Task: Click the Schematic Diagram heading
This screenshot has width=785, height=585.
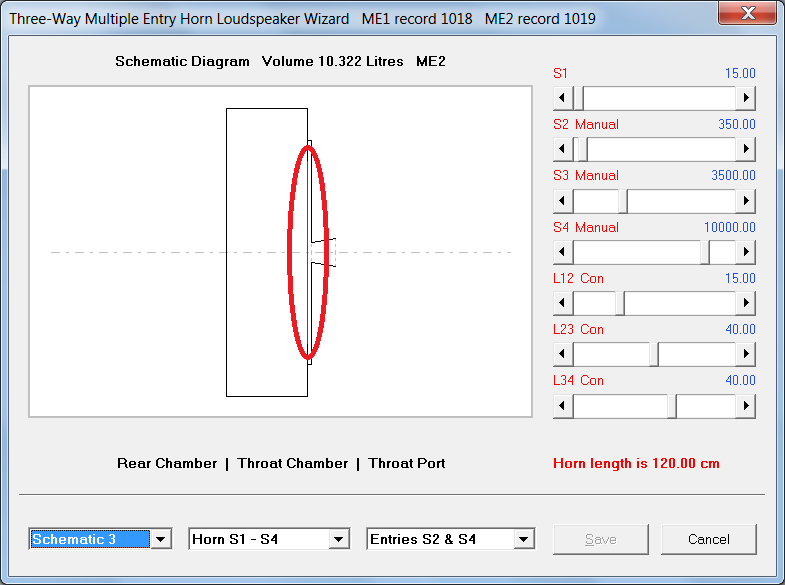Action: [182, 62]
